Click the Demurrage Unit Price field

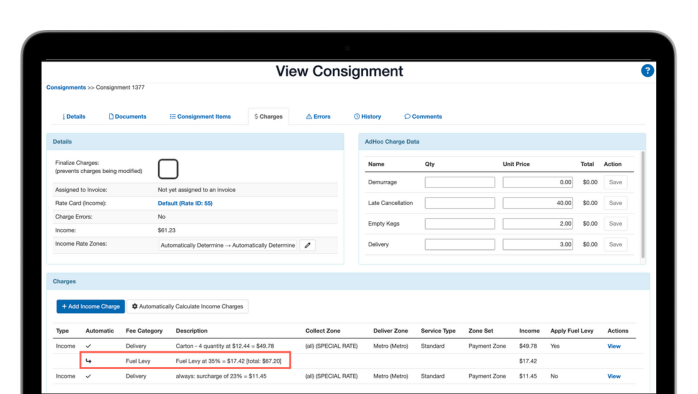click(x=538, y=182)
